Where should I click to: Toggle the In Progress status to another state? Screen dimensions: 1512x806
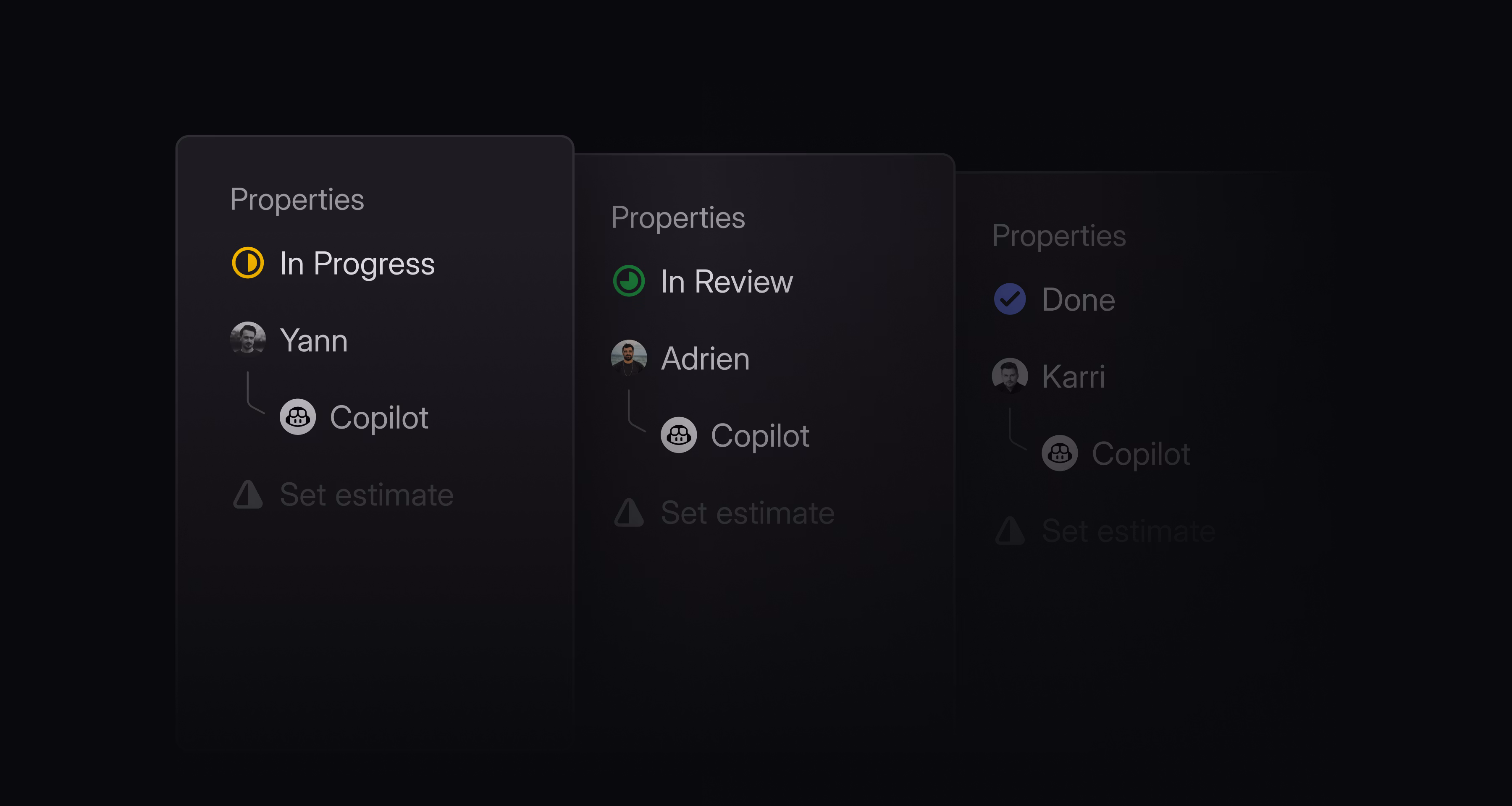coord(249,263)
